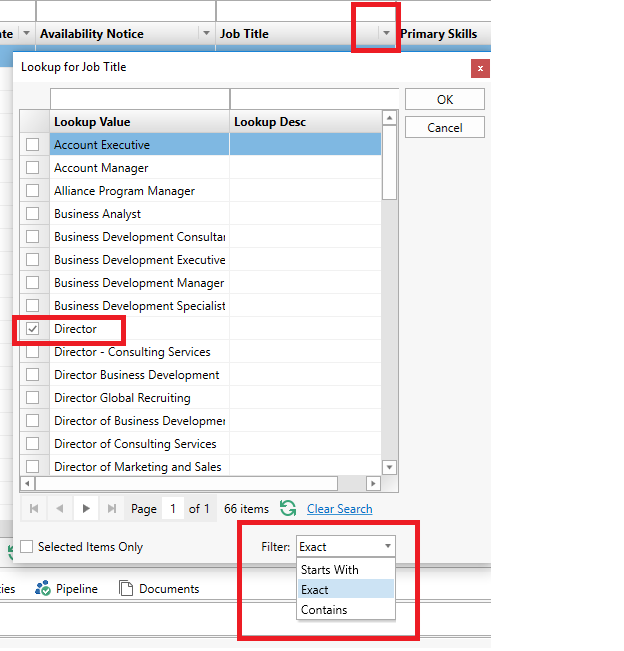Confirm selection with OK button

tap(445, 99)
